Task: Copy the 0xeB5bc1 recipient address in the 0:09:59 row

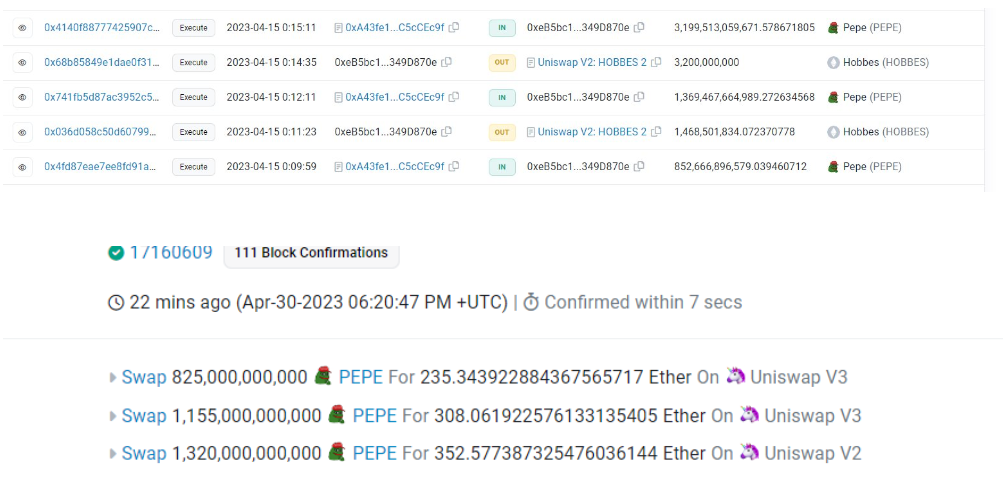Action: click(639, 167)
